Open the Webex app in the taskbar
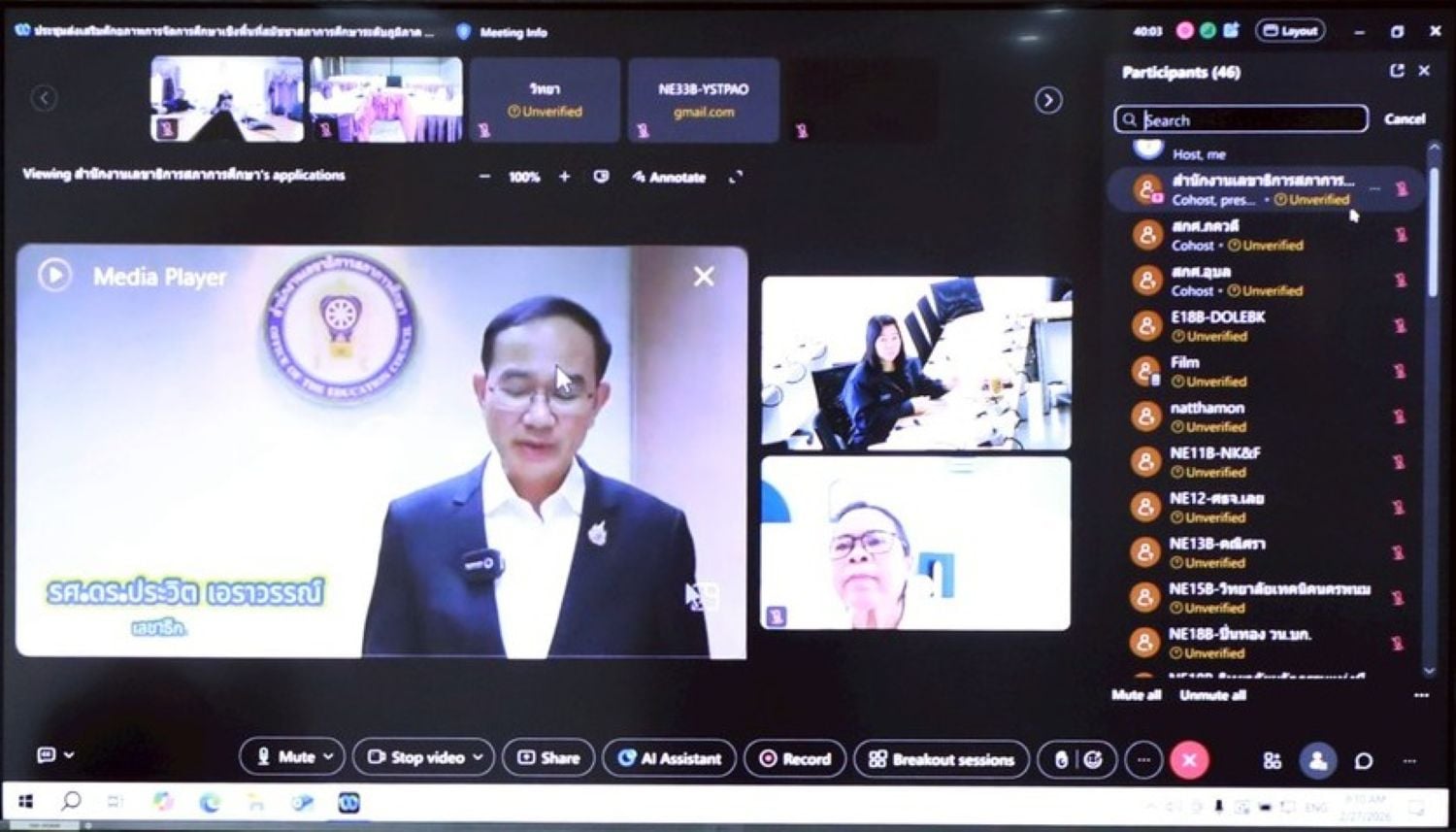This screenshot has height=832, width=1456. click(348, 802)
